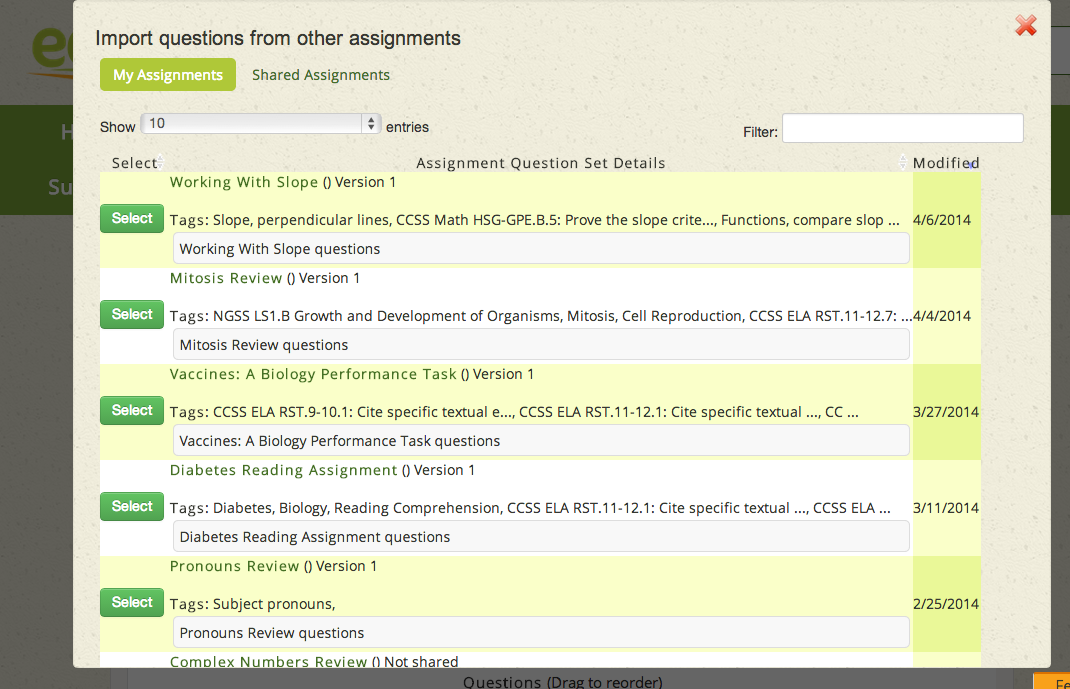Image resolution: width=1070 pixels, height=689 pixels.
Task: Click the Mitosis Review tags line
Action: coord(540,316)
